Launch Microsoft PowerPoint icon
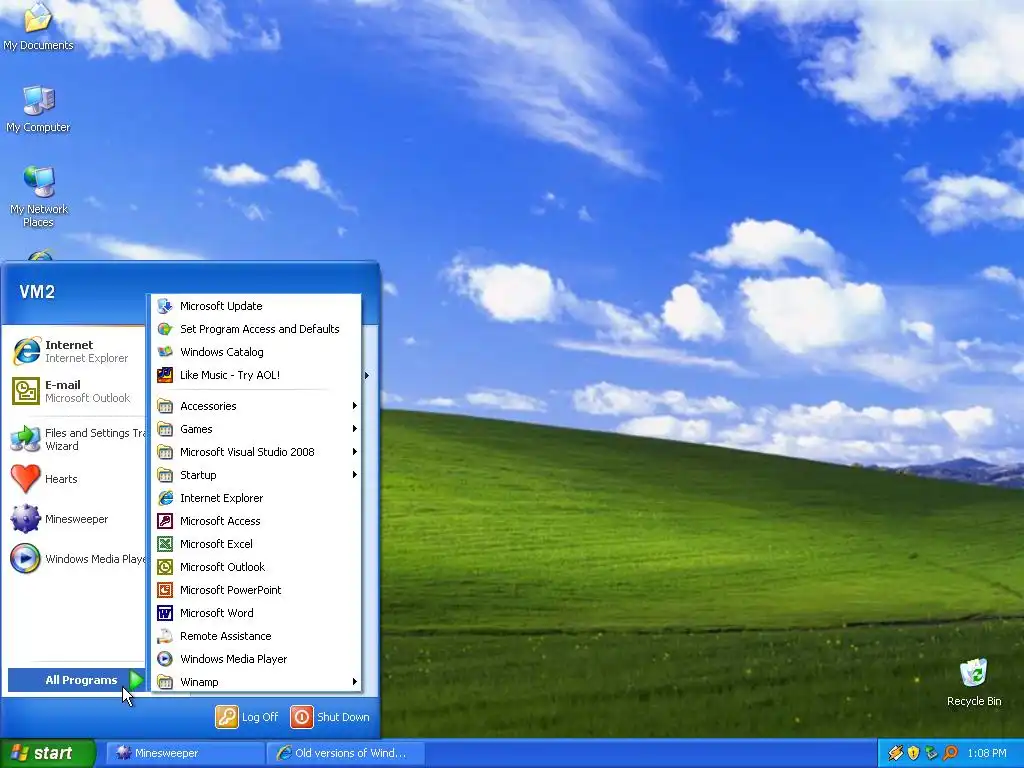1024x768 pixels. 165,590
